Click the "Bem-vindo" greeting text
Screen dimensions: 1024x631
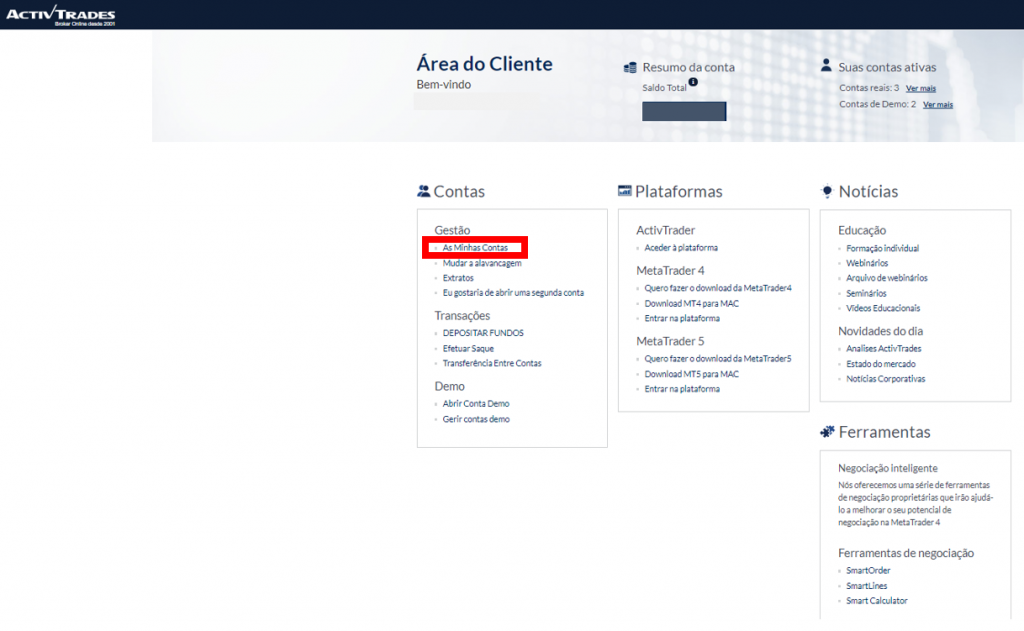(443, 84)
